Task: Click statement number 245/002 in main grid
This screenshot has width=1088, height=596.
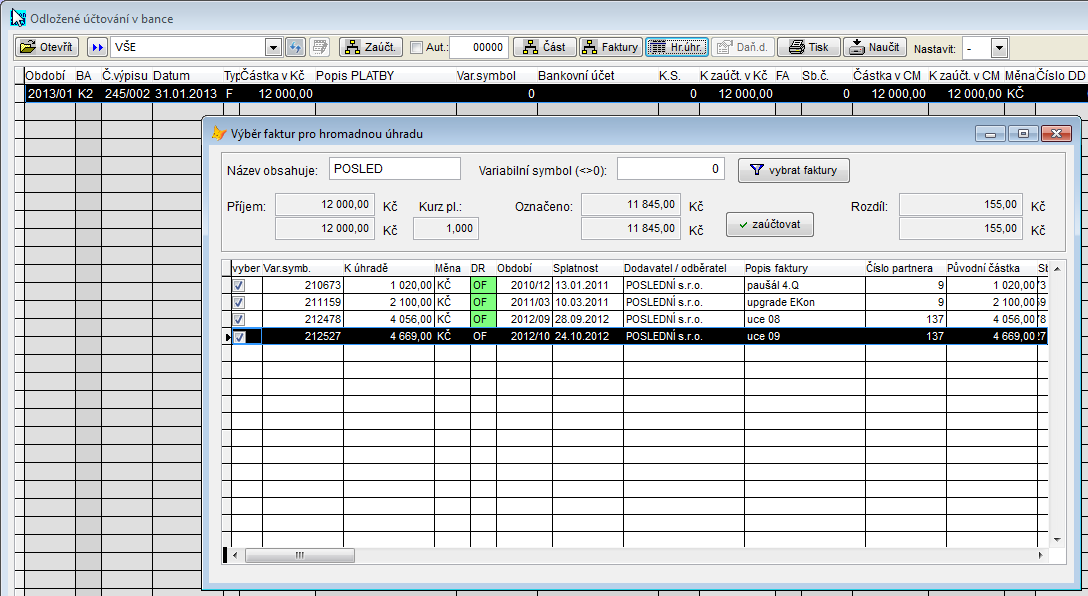Action: [127, 94]
